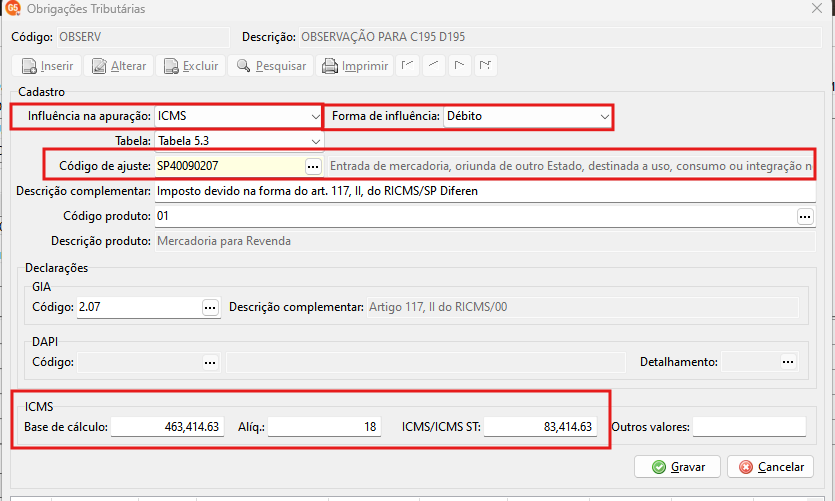
Task: Click the Alíq. value field
Action: tap(324, 426)
